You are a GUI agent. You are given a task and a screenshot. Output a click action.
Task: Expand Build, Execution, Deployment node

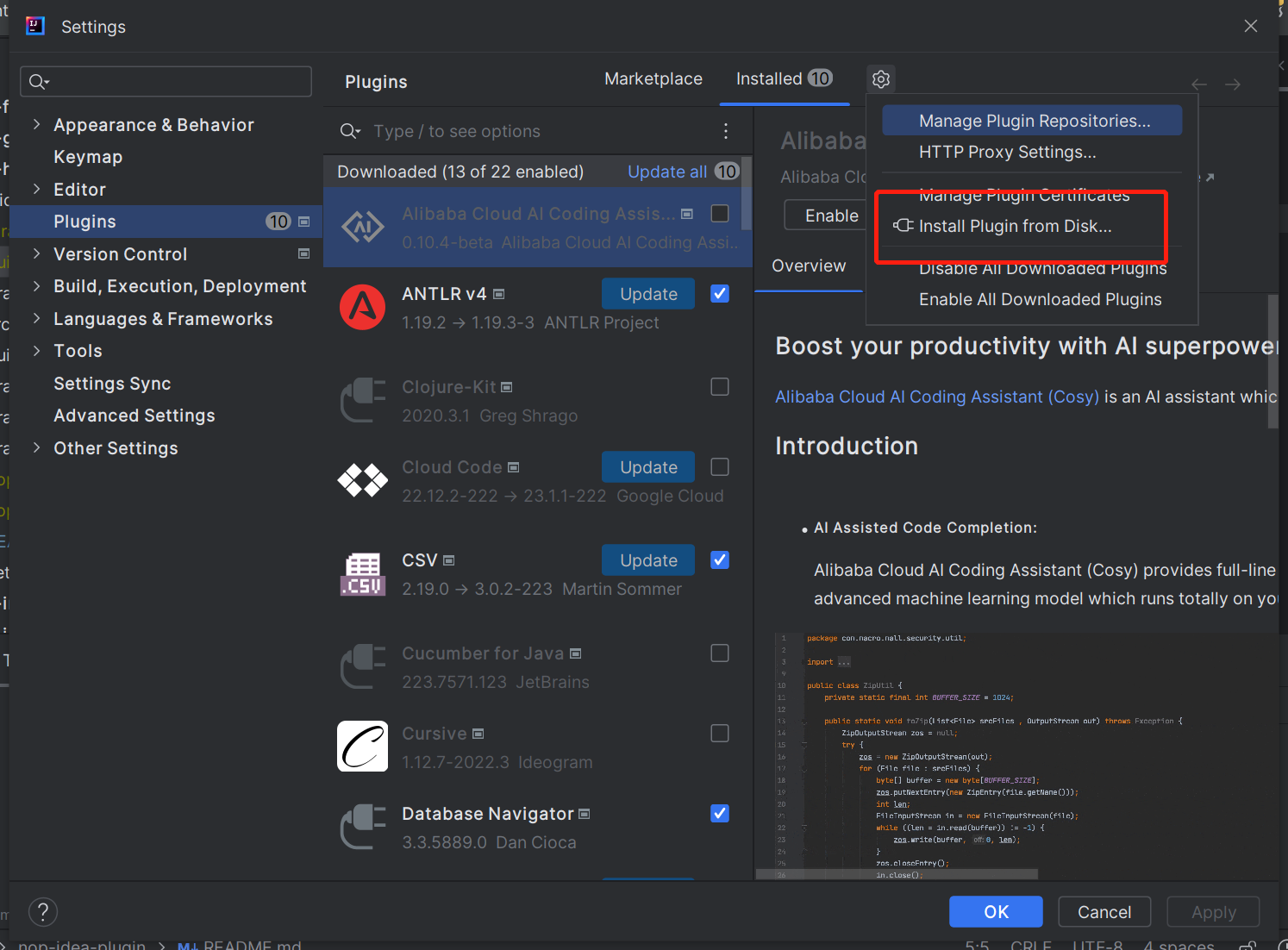coord(36,285)
